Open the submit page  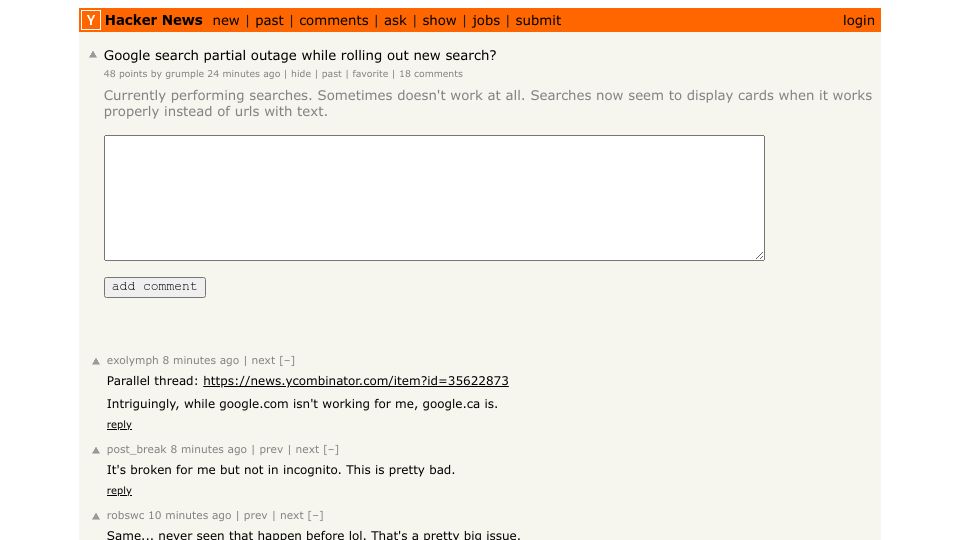(x=538, y=21)
